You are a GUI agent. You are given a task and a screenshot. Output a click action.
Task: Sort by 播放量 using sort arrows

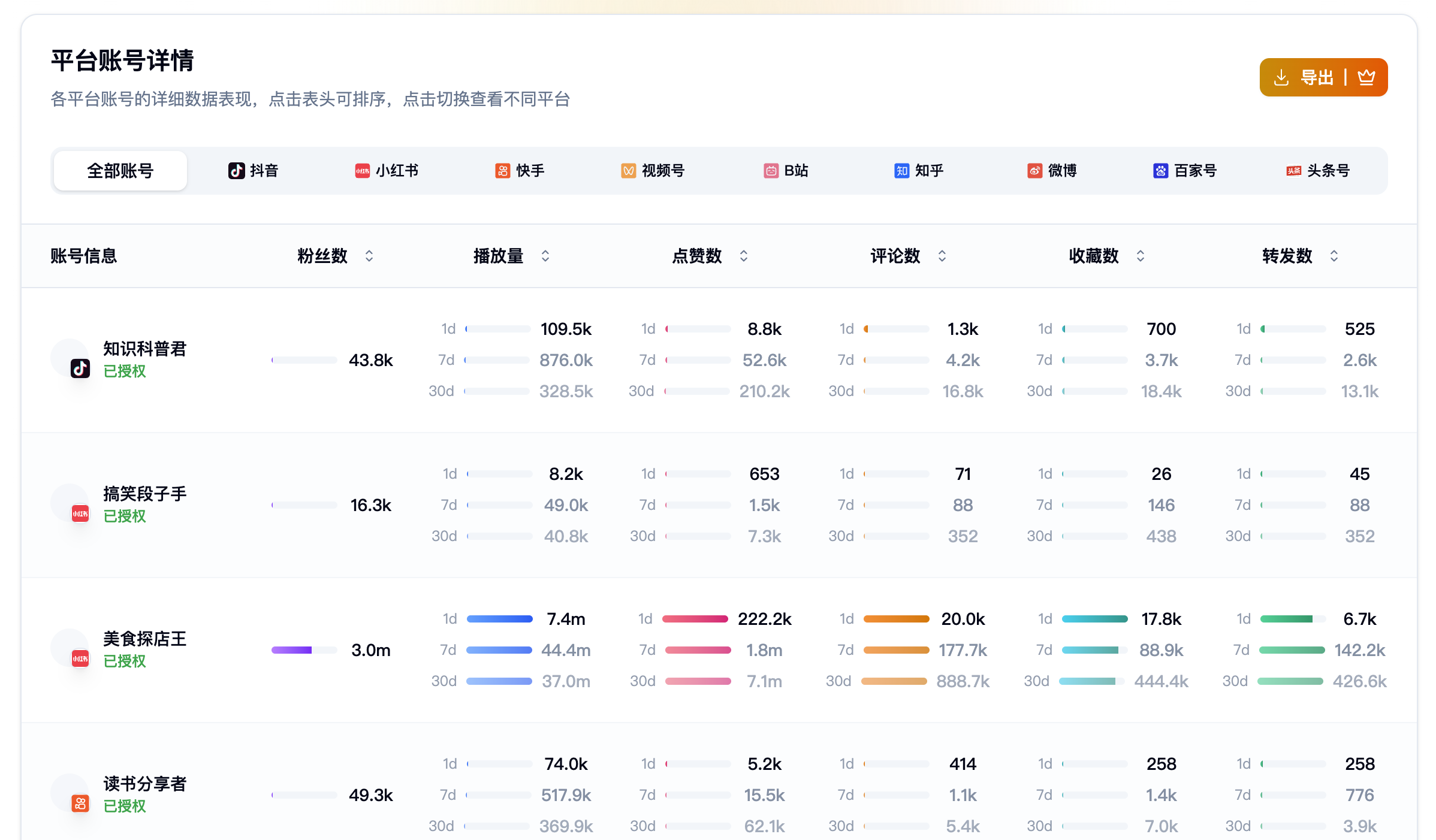545,256
